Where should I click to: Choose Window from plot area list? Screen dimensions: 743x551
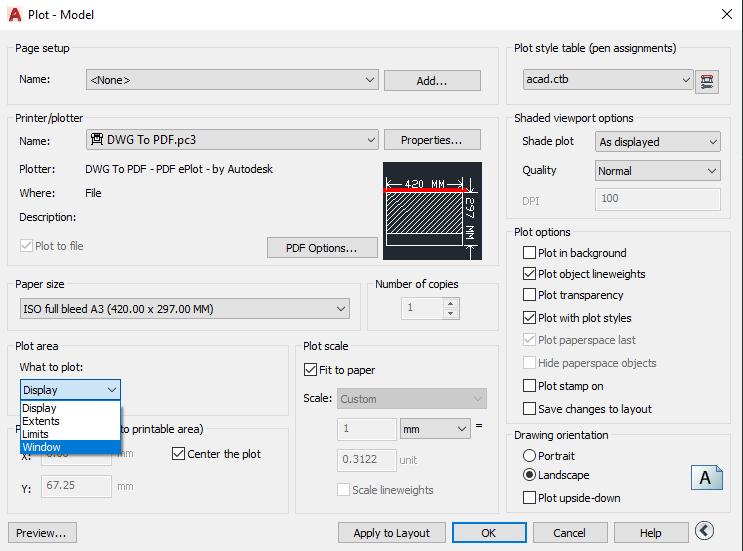[x=70, y=447]
